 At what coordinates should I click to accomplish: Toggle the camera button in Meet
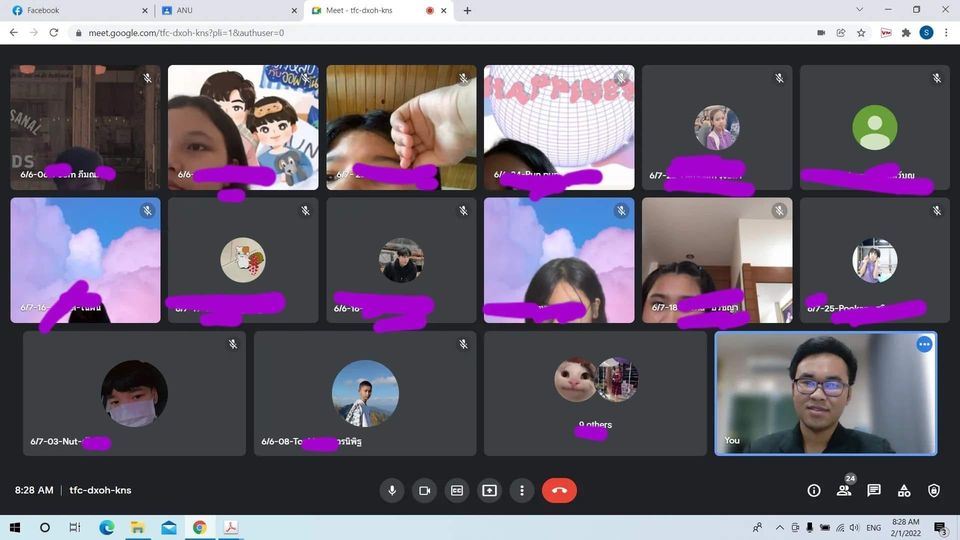[424, 490]
